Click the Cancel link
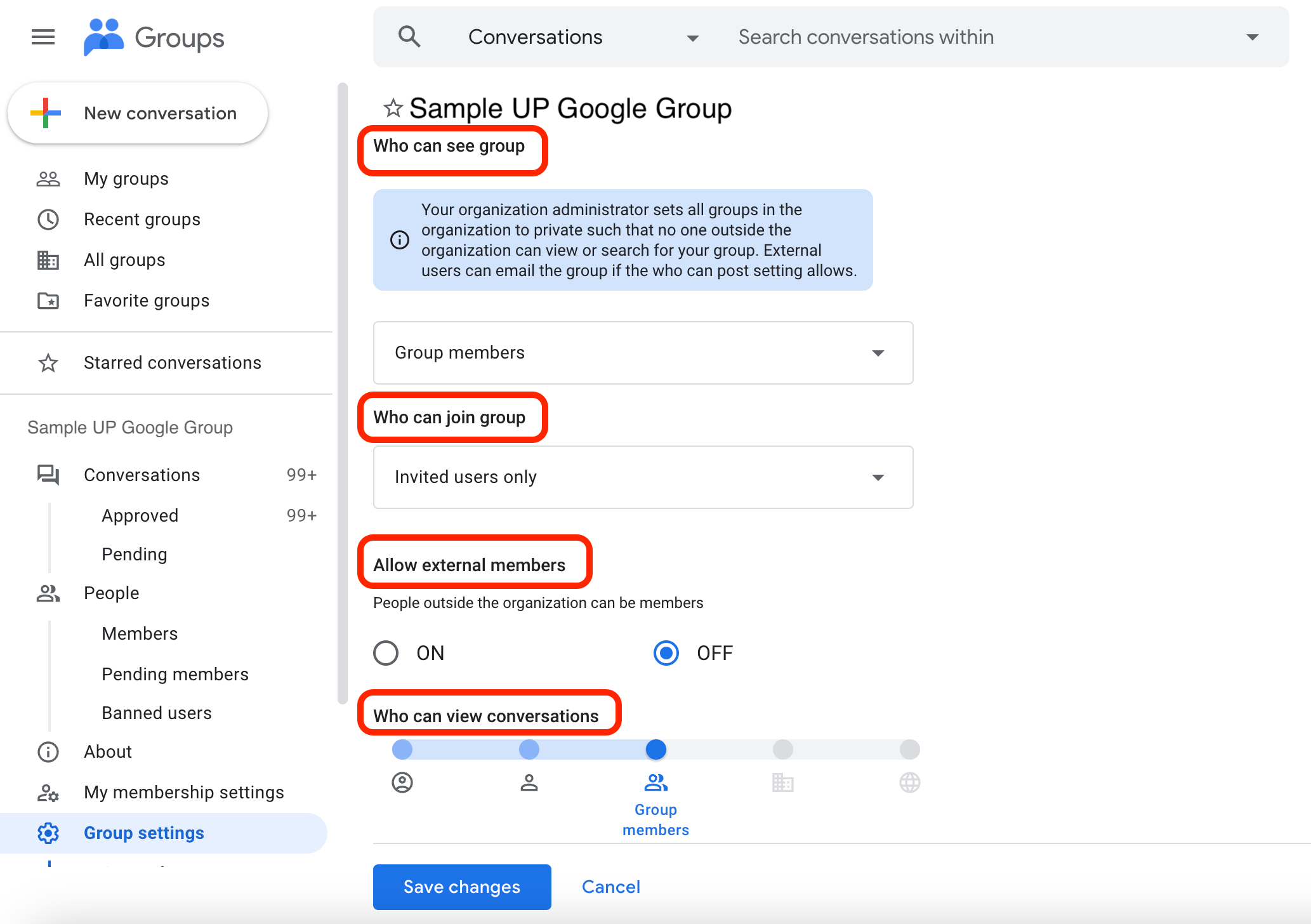The width and height of the screenshot is (1311, 924). [x=610, y=887]
